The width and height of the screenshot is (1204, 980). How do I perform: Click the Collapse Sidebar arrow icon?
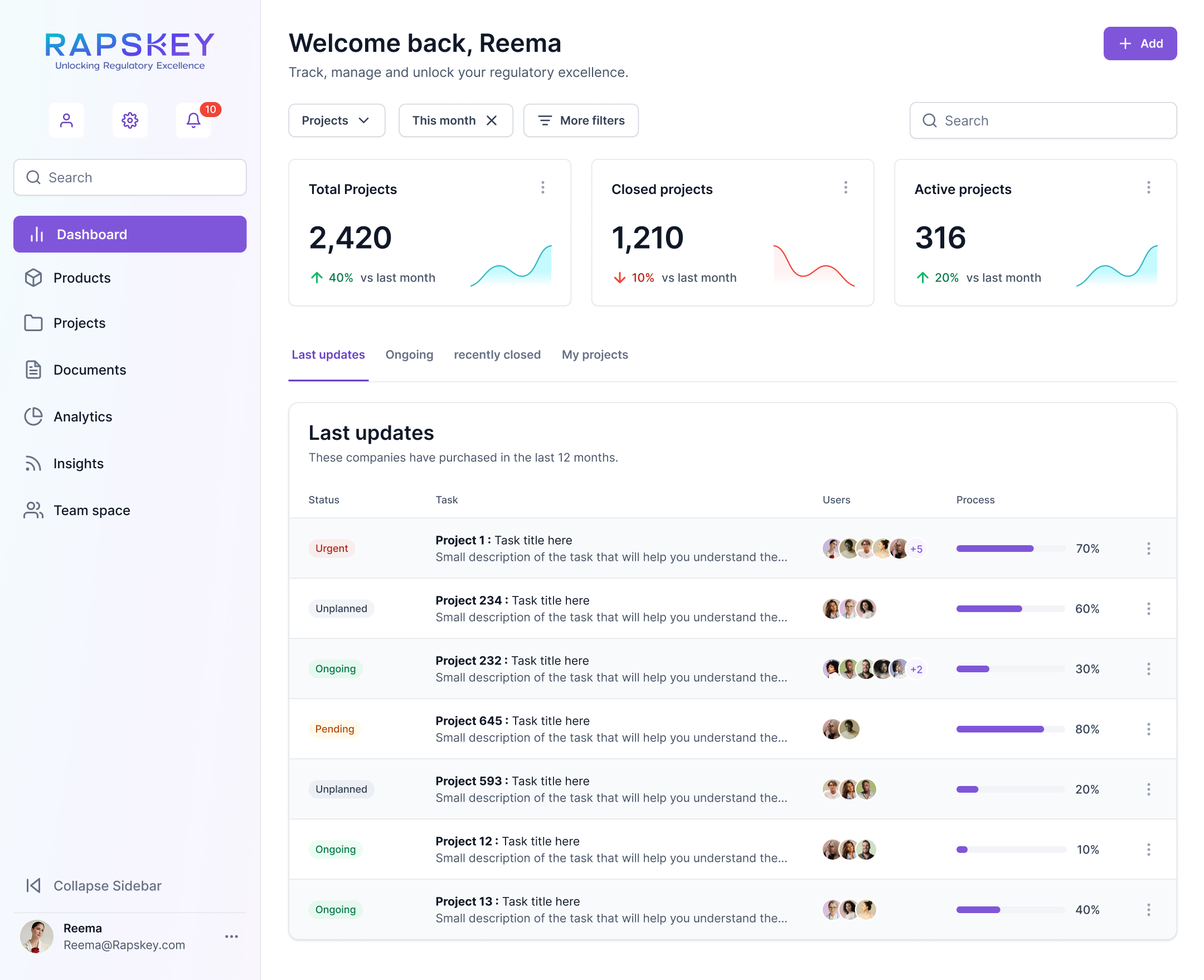click(33, 885)
